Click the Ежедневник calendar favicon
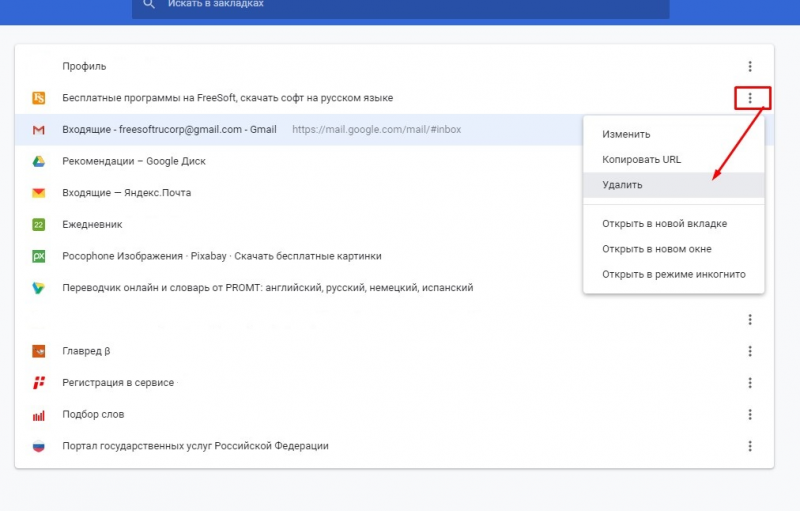The height and width of the screenshot is (511, 800). click(x=39, y=224)
